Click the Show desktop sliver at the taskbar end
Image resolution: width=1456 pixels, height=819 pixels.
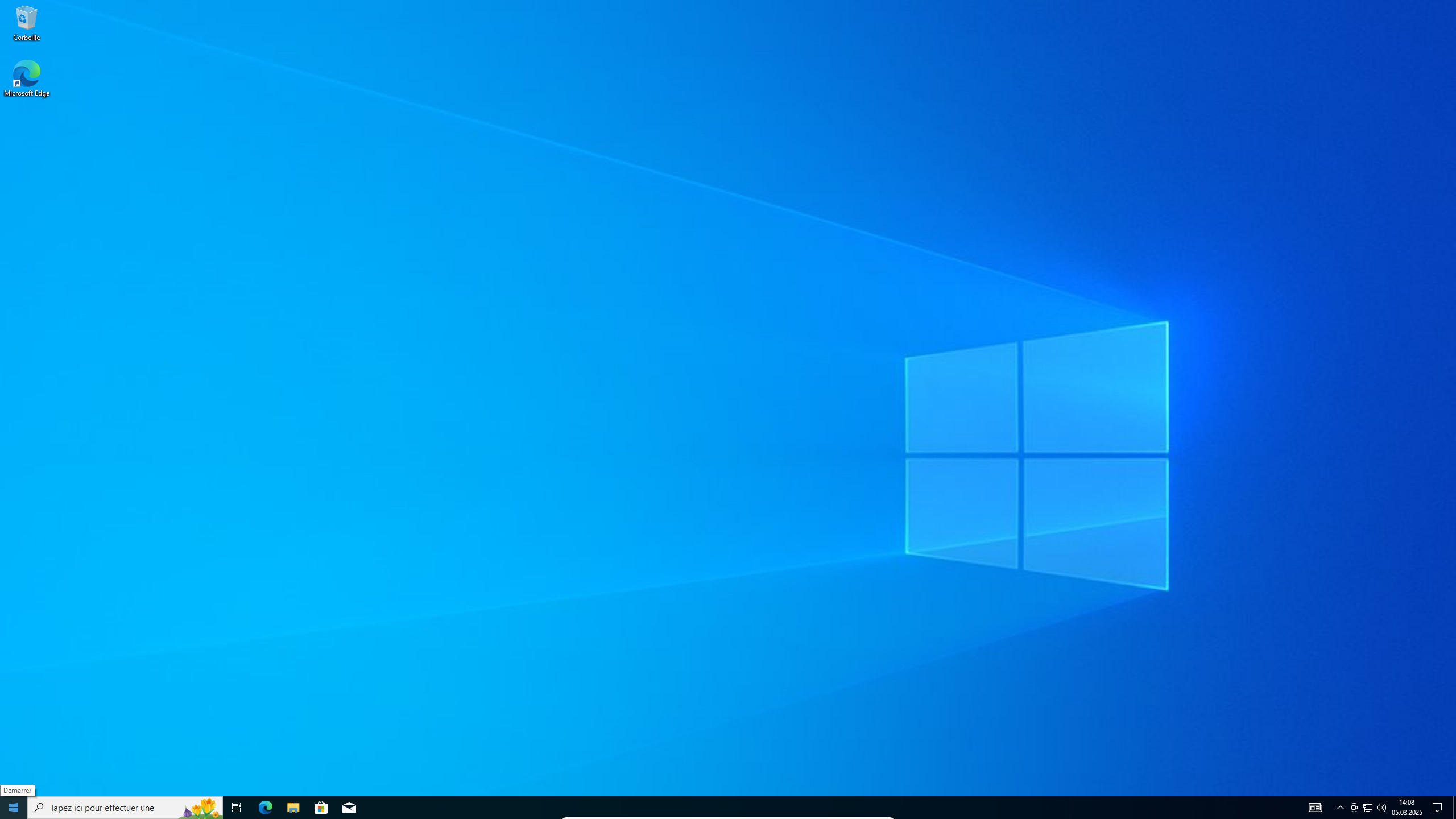(x=1454, y=808)
